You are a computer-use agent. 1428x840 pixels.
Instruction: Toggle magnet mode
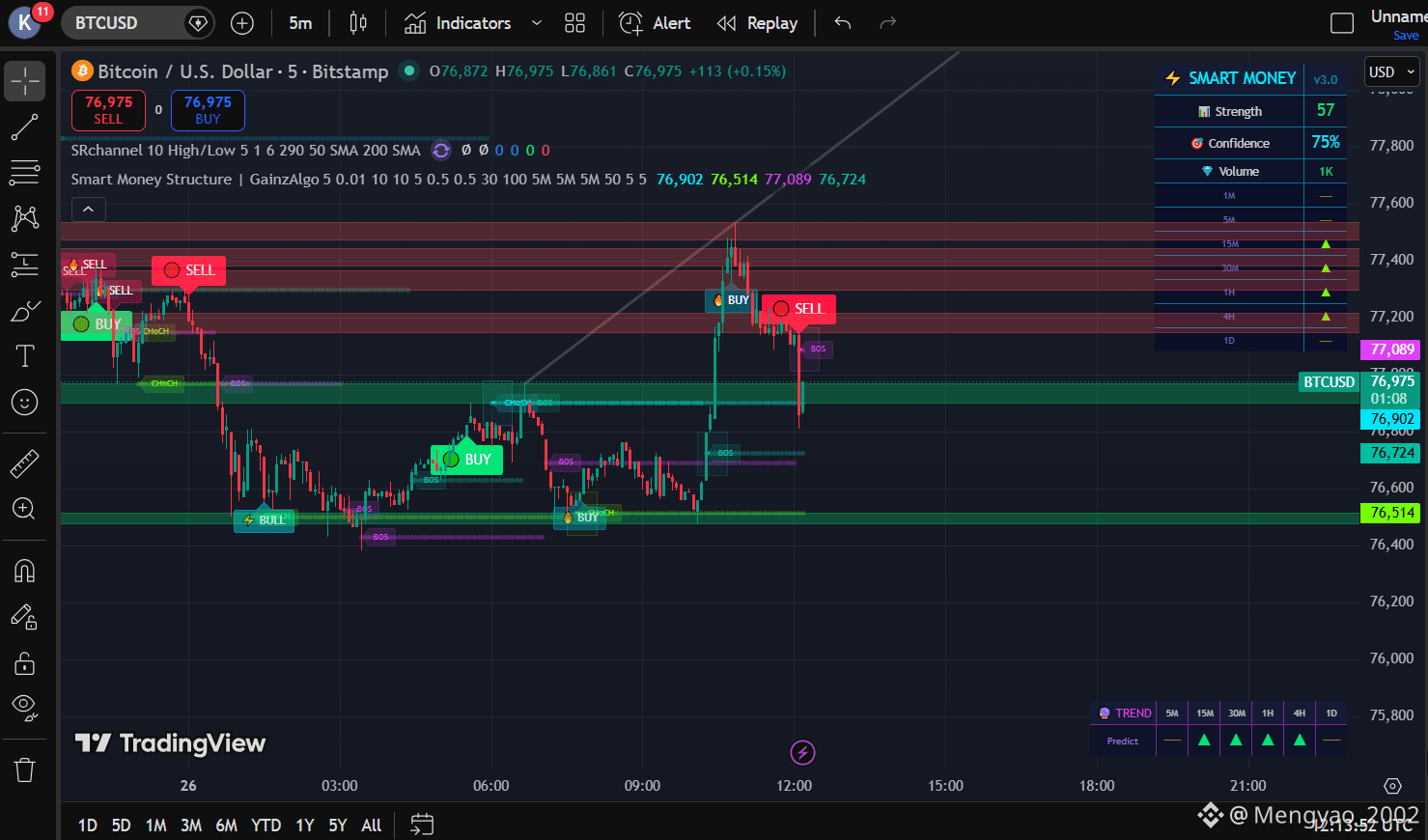(24, 572)
